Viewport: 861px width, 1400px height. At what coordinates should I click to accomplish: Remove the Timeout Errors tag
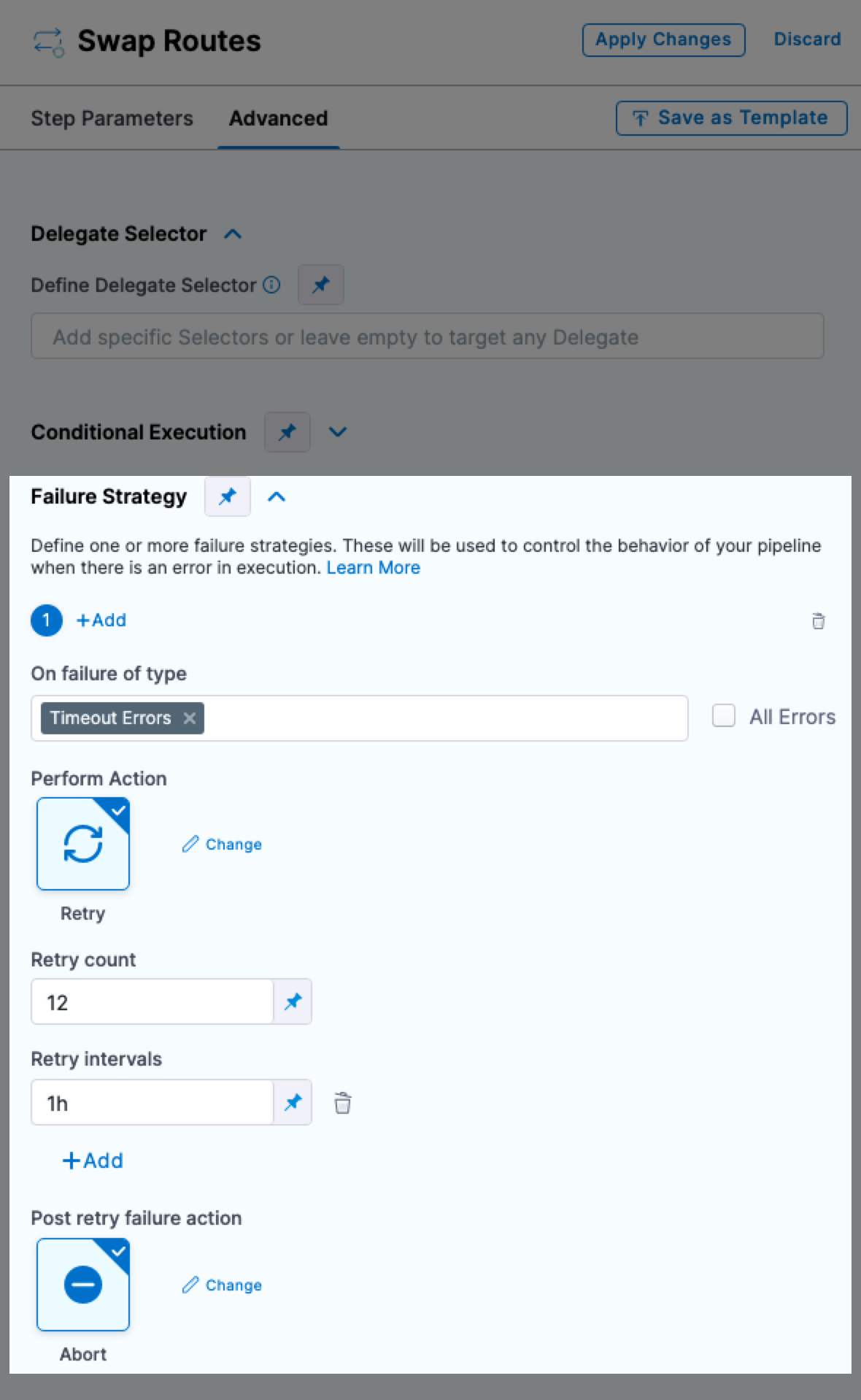[x=190, y=718]
